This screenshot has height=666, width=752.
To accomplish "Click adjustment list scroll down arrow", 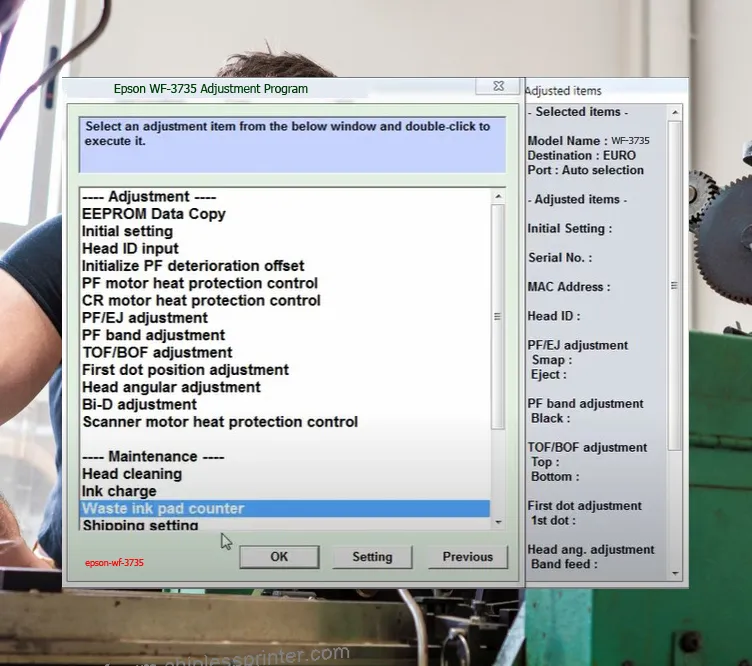I will click(498, 522).
